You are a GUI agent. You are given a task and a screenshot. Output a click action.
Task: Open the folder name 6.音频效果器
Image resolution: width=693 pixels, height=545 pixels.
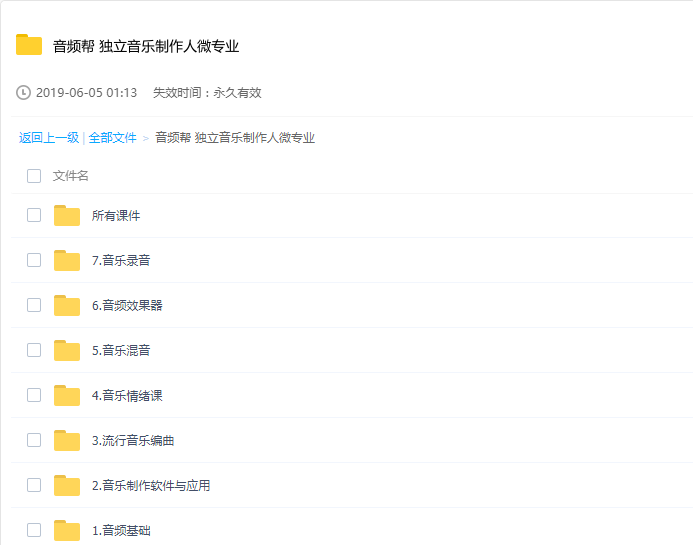[127, 305]
